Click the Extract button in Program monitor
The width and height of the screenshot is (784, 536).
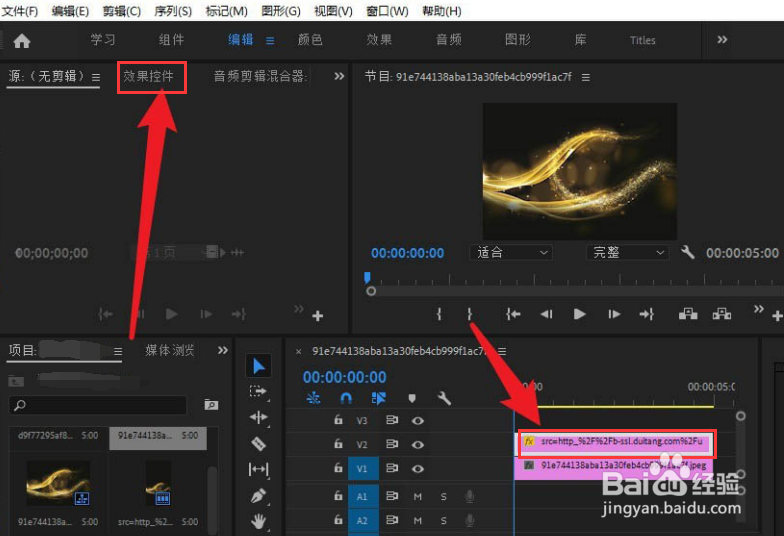click(x=722, y=314)
